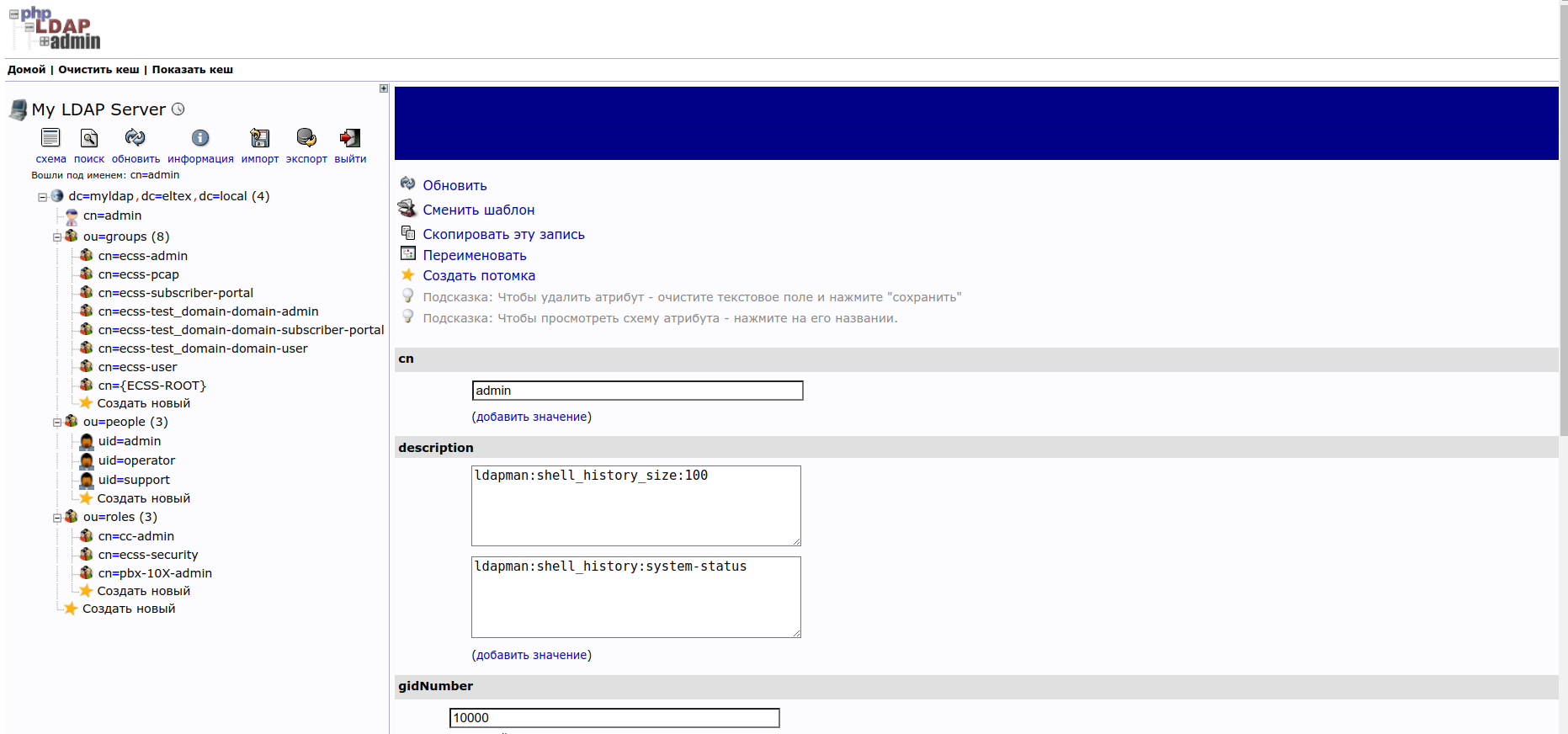Viewport: 1568px width, 734px height.
Task: Click the cn attribute name header
Action: pos(406,359)
